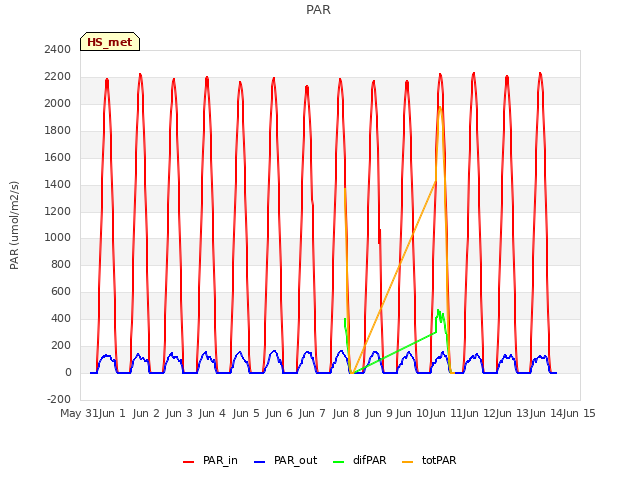Screen dimensions: 640x480
Task: Click the PAR chart title
Action: pos(318,9)
